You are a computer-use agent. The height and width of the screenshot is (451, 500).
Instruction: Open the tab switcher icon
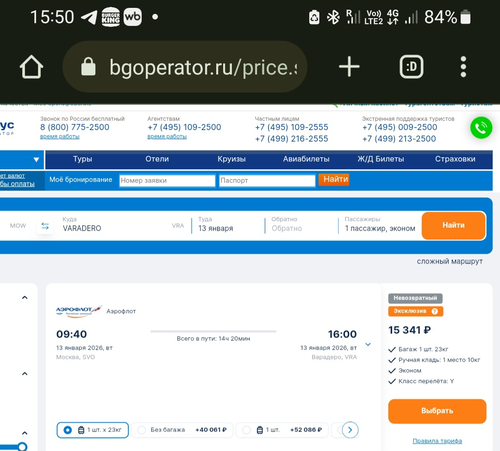pyautogui.click(x=411, y=67)
